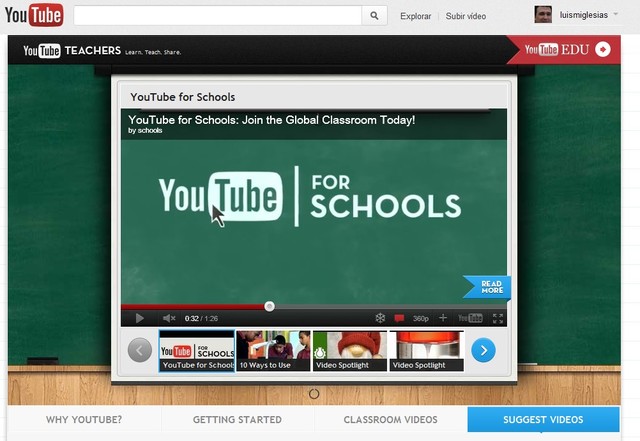This screenshot has height=441, width=640.
Task: Play the video
Action: tap(139, 318)
